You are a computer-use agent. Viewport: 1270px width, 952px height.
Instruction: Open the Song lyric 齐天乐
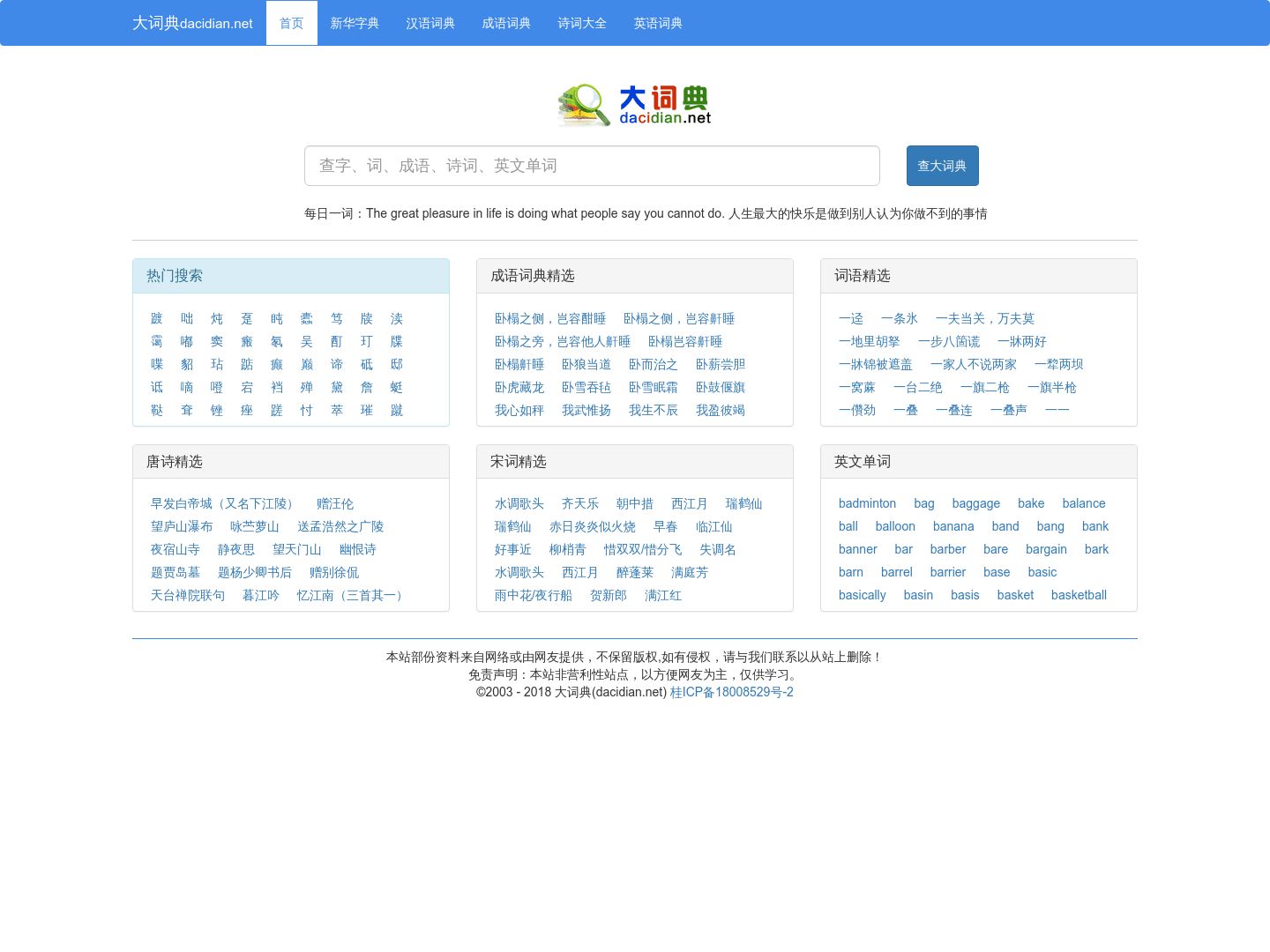(580, 503)
